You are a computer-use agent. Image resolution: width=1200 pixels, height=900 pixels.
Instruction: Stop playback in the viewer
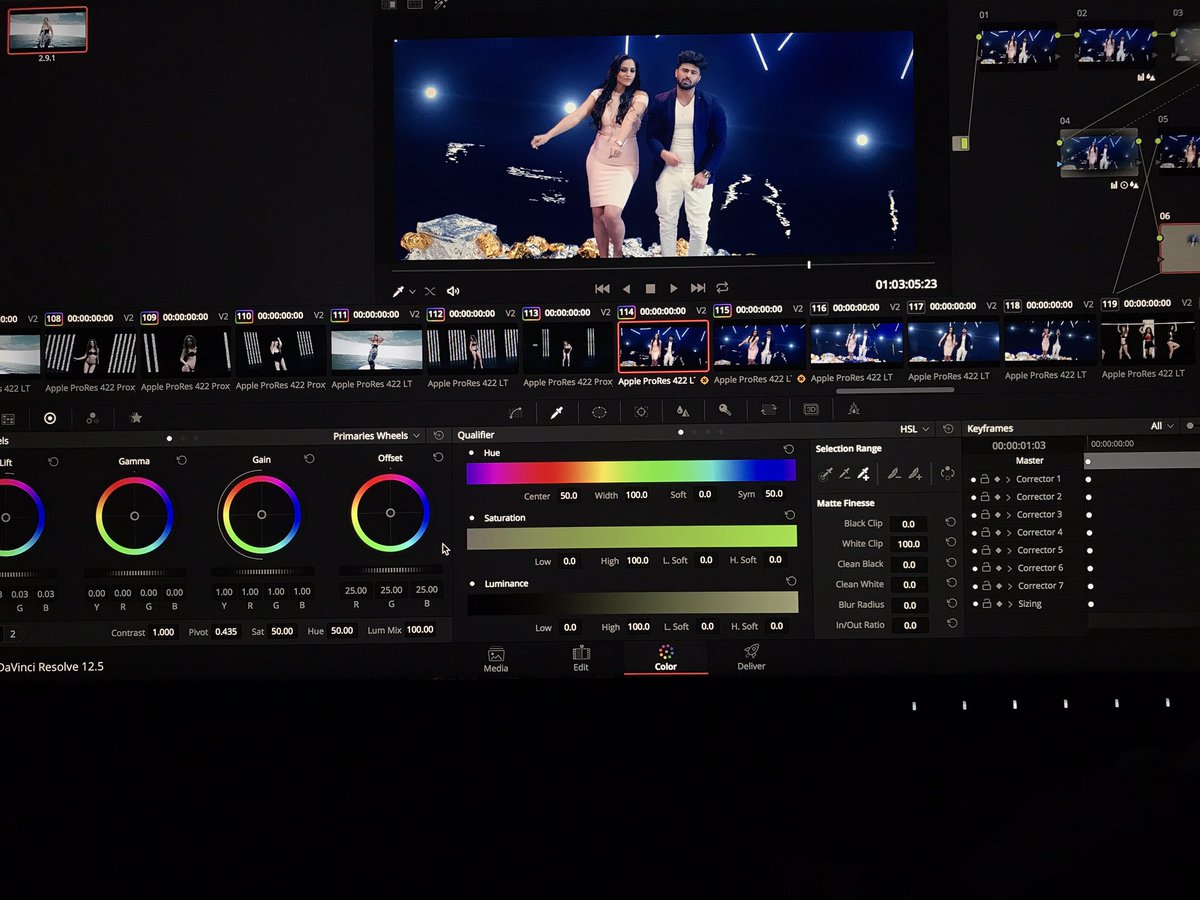pyautogui.click(x=650, y=288)
